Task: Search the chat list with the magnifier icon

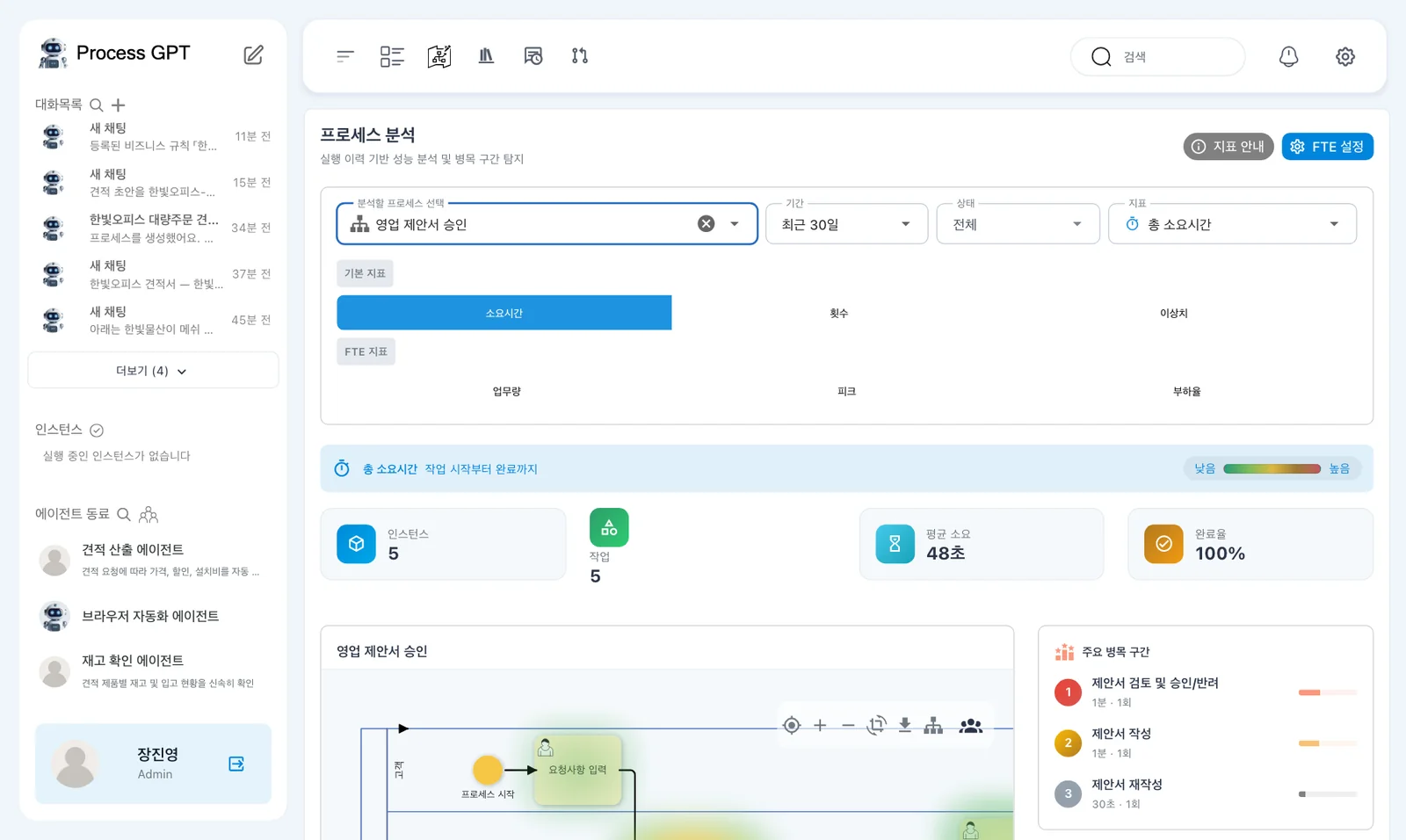Action: 97,105
